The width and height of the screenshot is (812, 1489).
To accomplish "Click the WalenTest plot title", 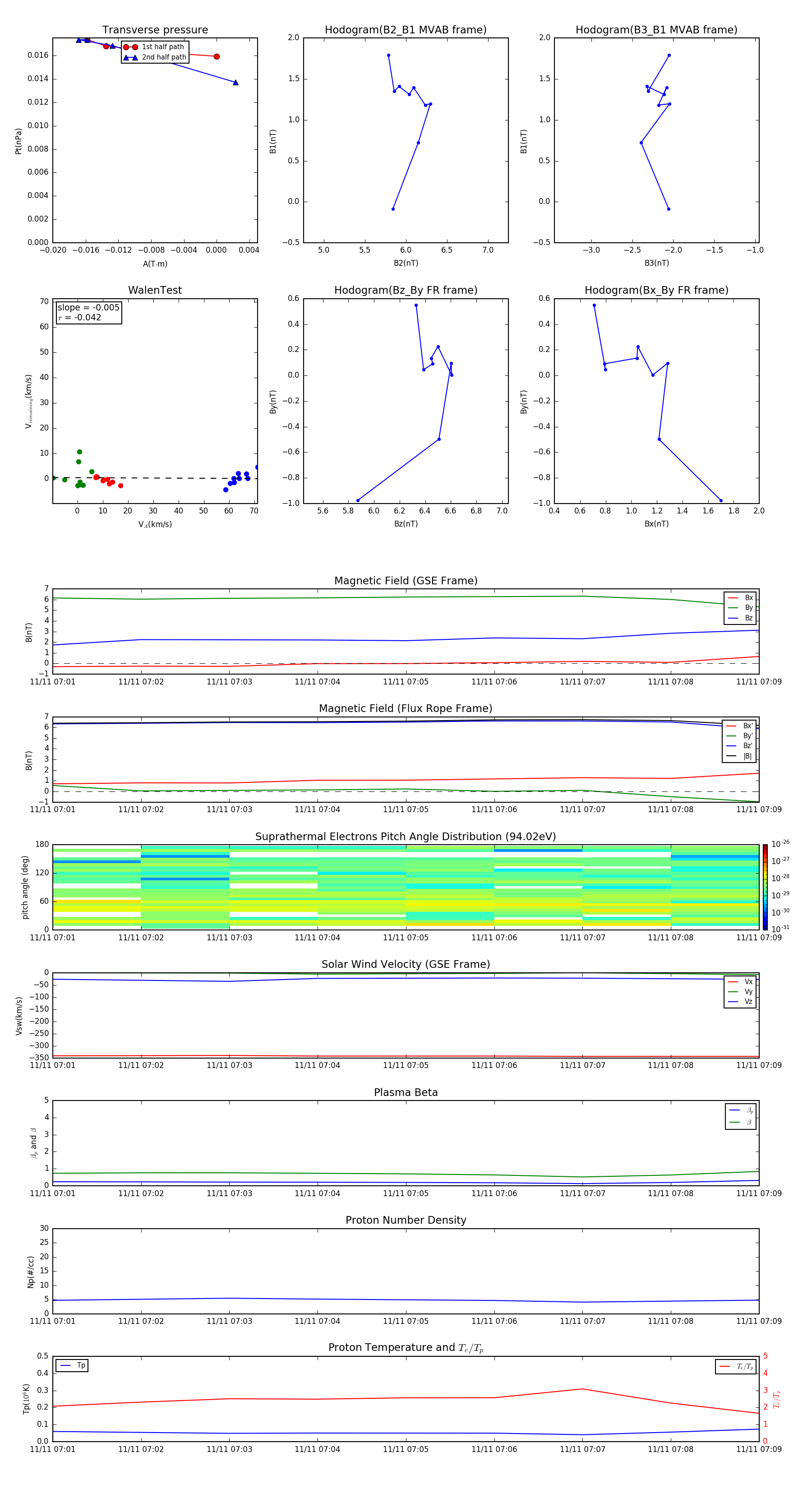I will pyautogui.click(x=155, y=290).
